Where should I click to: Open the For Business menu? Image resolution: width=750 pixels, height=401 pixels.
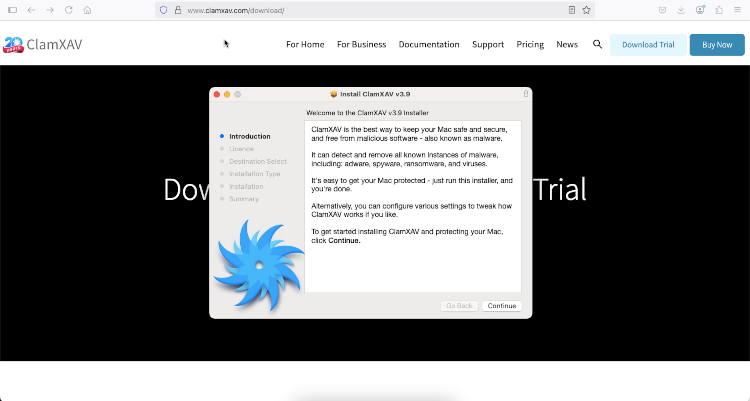(x=362, y=45)
